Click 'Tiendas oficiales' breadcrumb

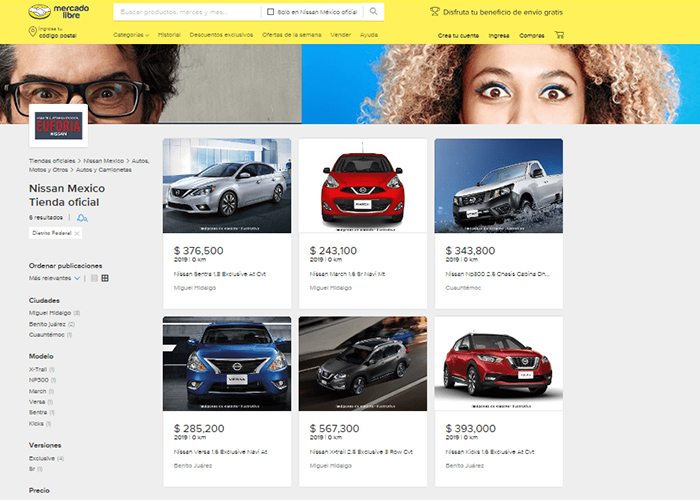(52, 161)
